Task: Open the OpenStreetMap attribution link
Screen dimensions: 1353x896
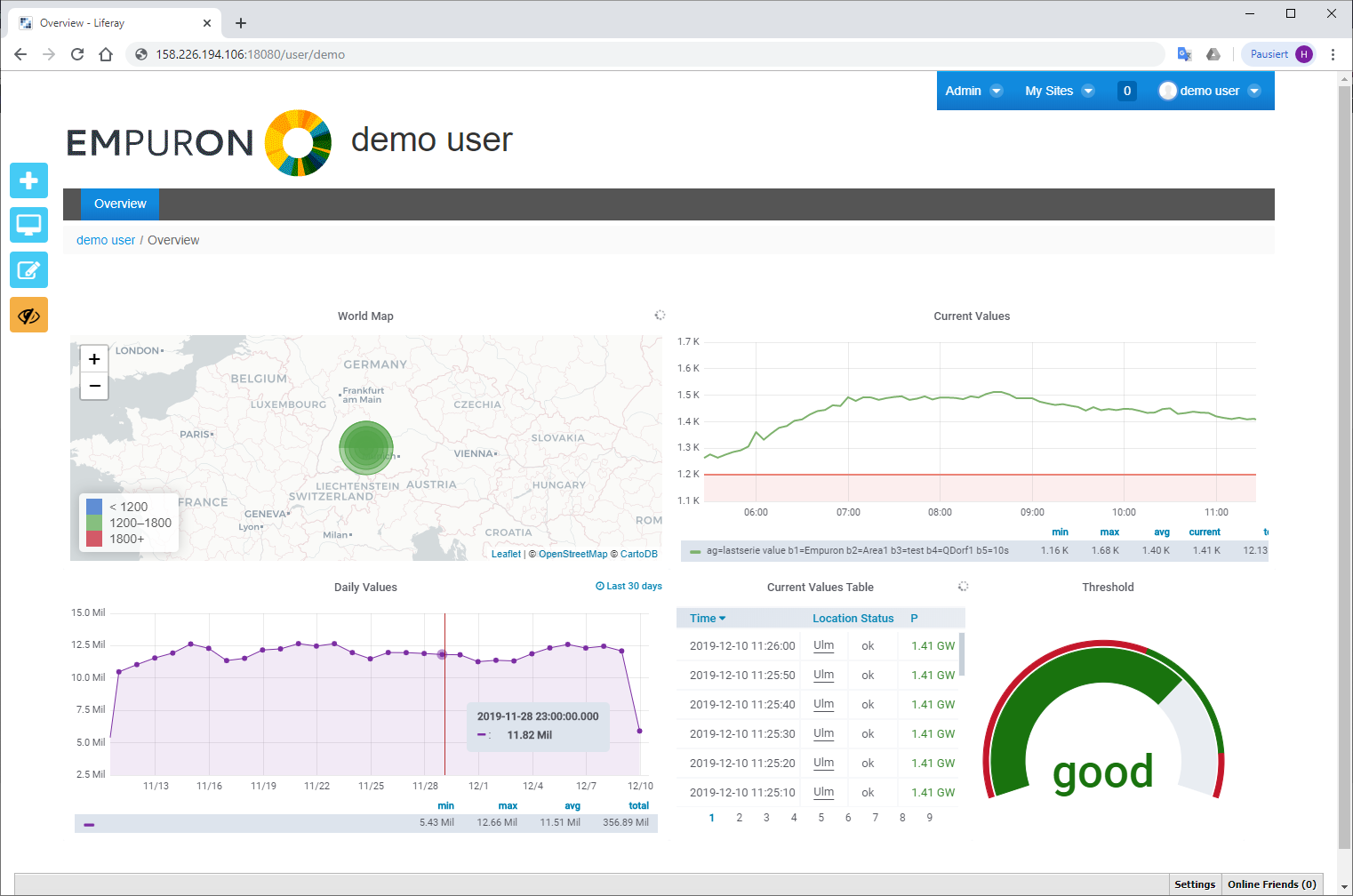Action: 572,554
